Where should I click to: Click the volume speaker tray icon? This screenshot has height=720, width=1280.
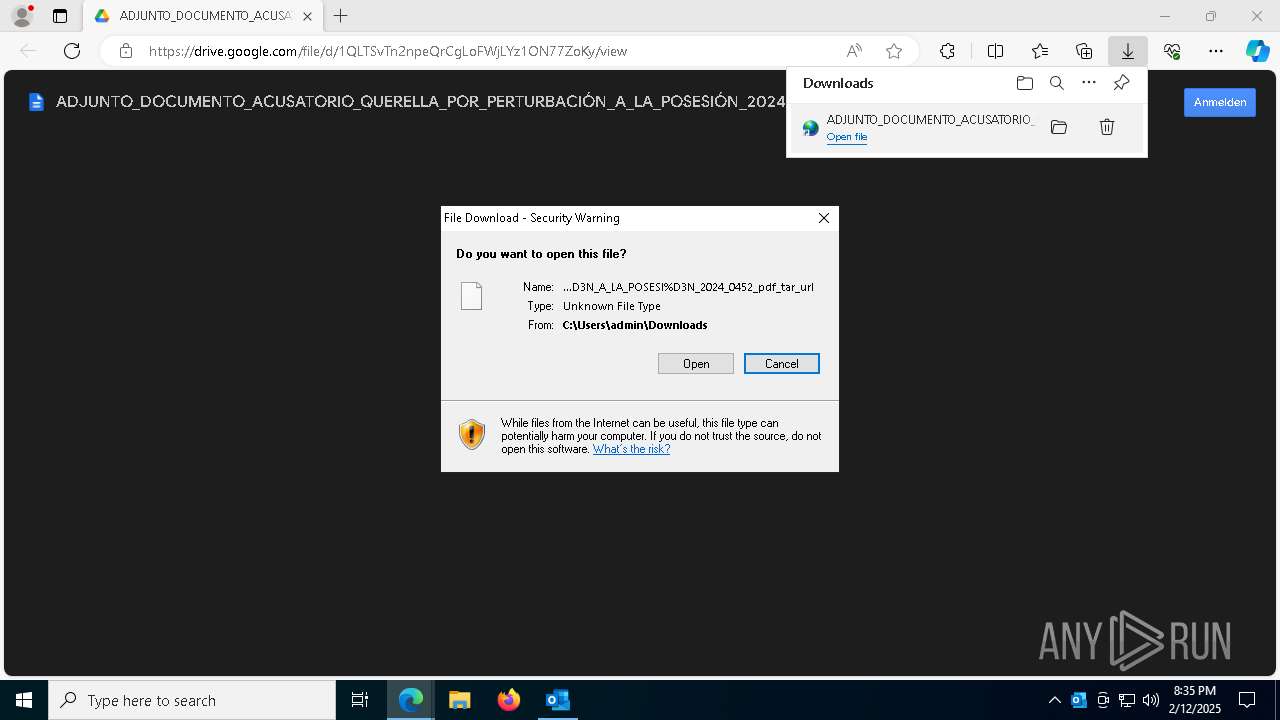point(1151,700)
